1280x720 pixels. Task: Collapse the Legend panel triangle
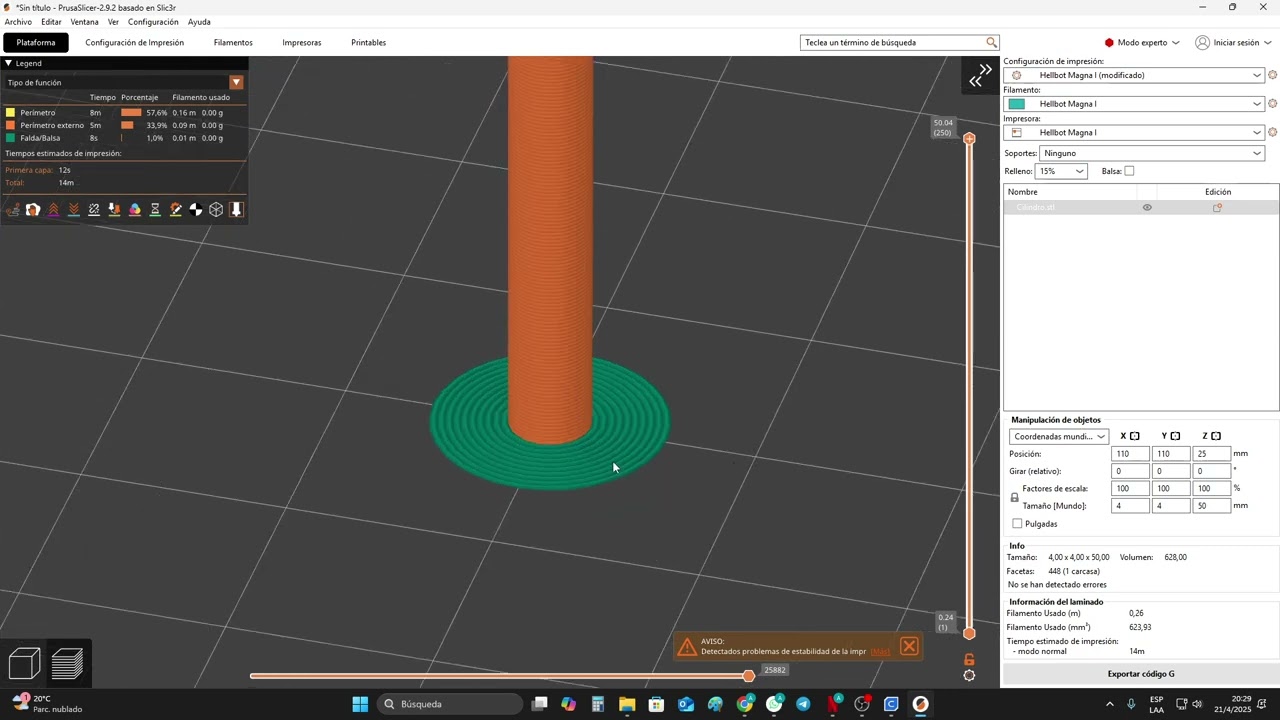coord(8,63)
